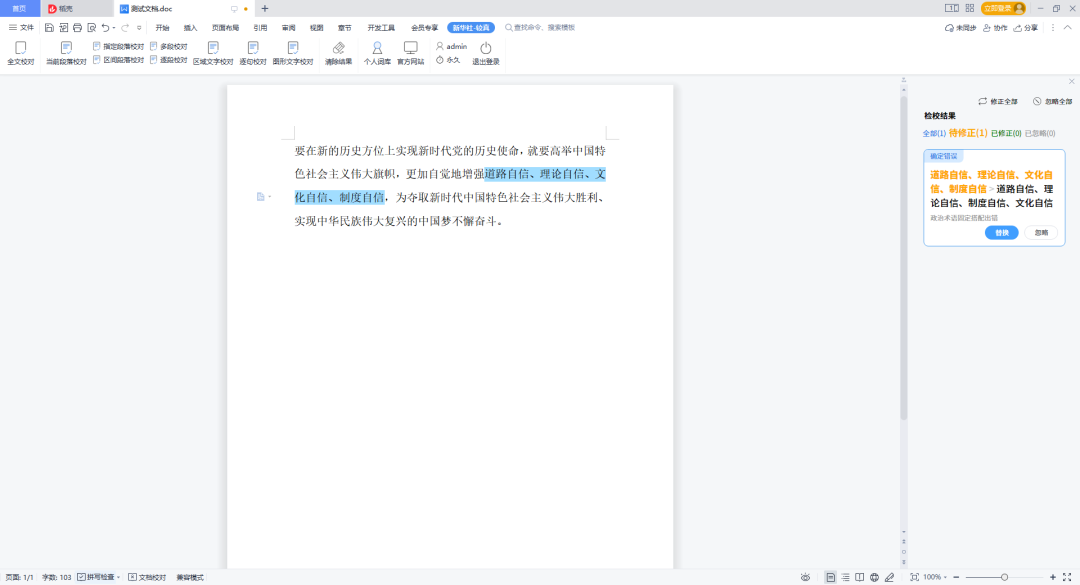Viewport: 1080px width, 585px height.
Task: Start 当前段落校对 current paragraph check
Action: tap(66, 53)
